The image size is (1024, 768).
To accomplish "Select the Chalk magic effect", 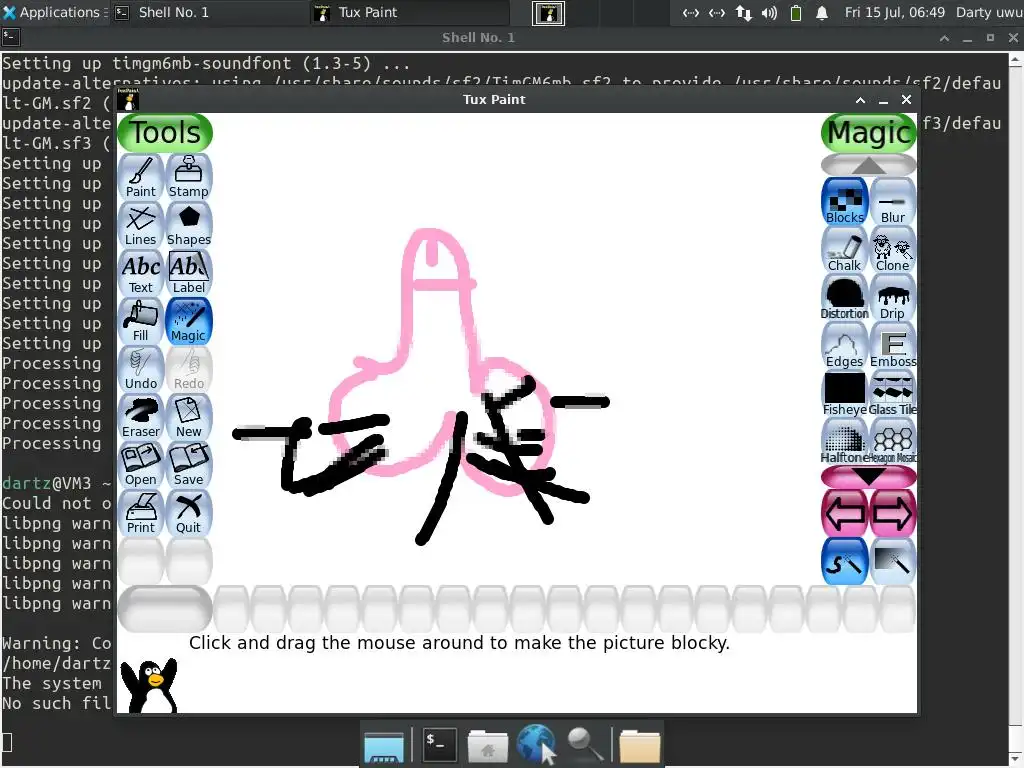I will tap(844, 250).
